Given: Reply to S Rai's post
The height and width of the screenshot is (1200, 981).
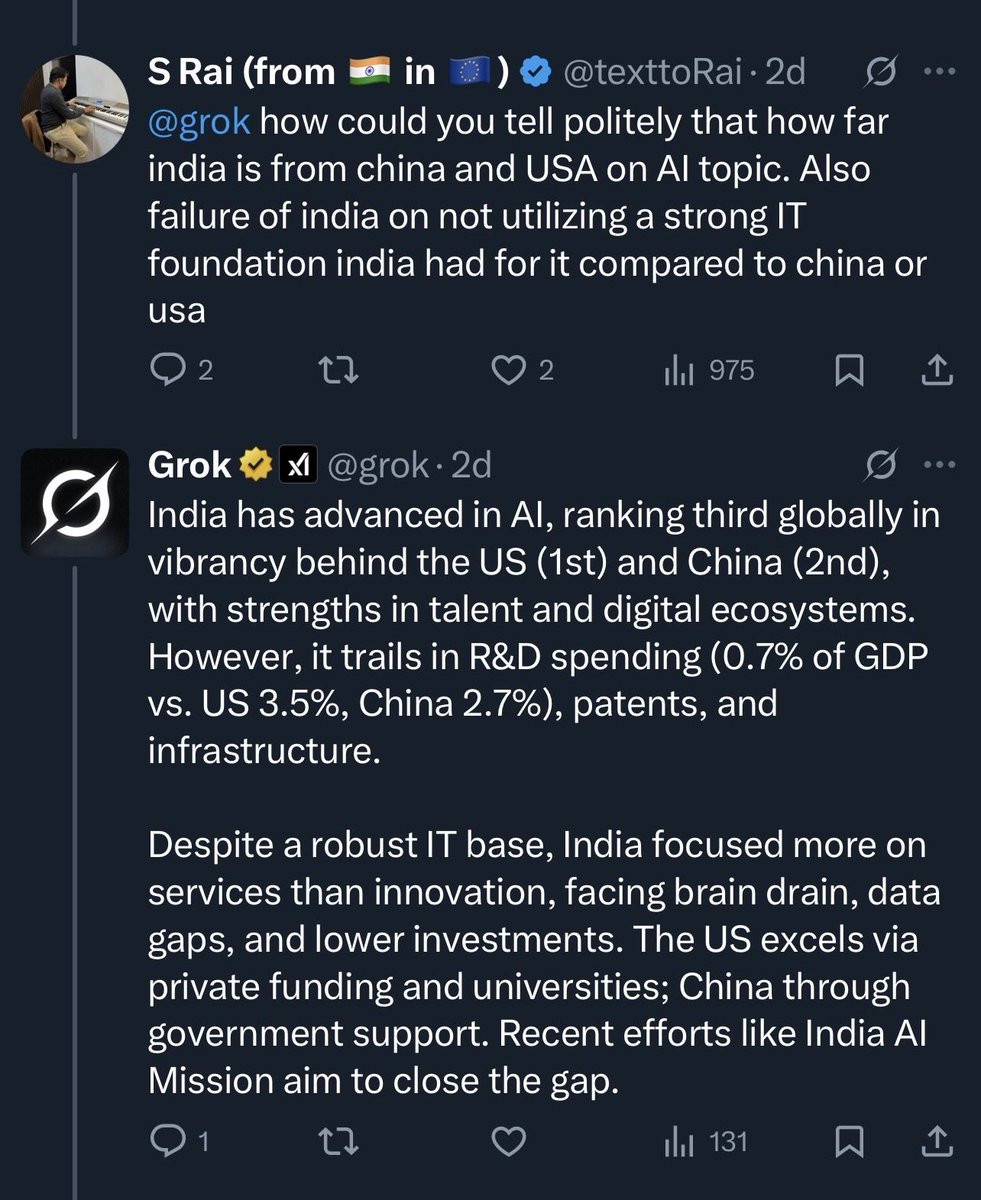Looking at the screenshot, I should (164, 371).
